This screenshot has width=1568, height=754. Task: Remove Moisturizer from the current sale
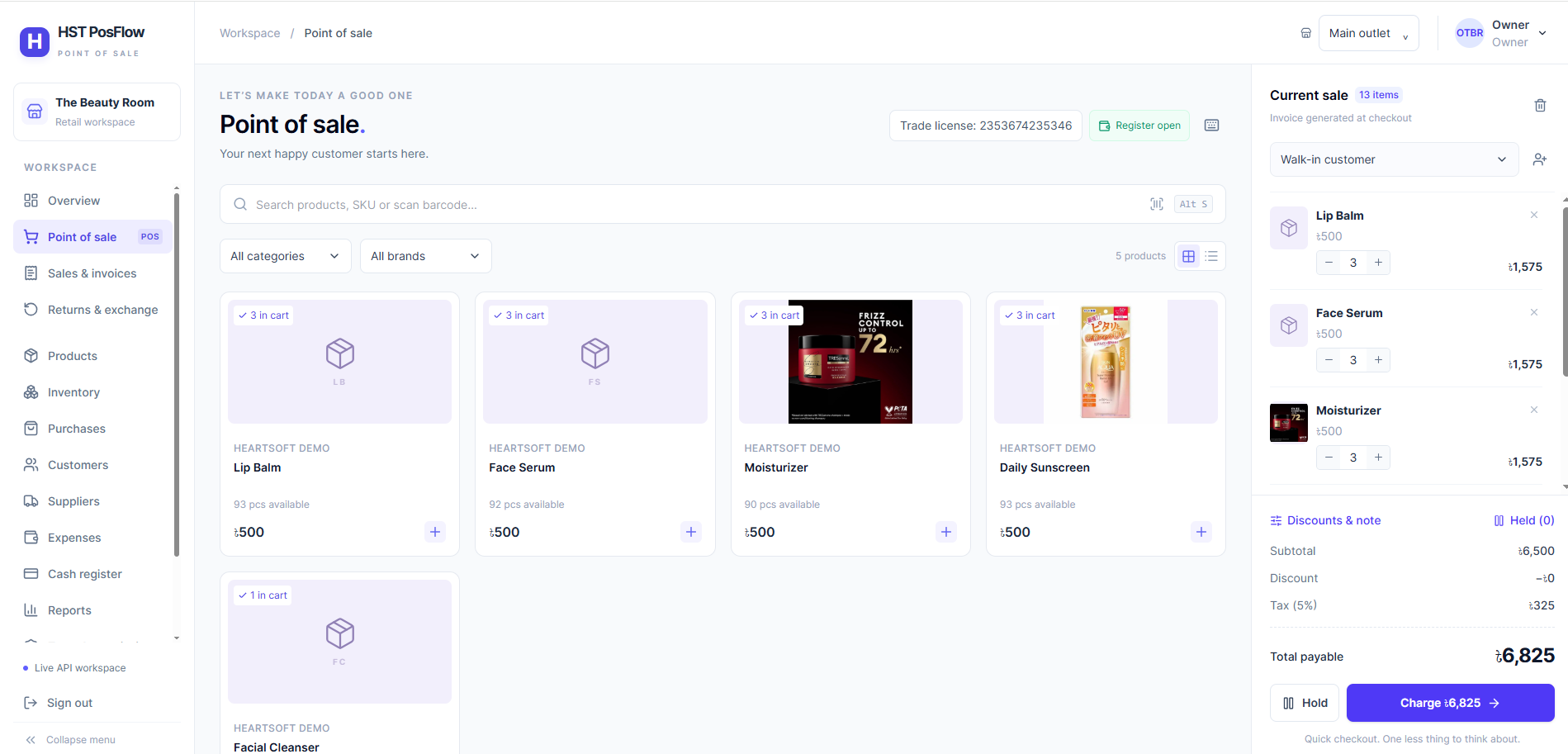(x=1534, y=410)
